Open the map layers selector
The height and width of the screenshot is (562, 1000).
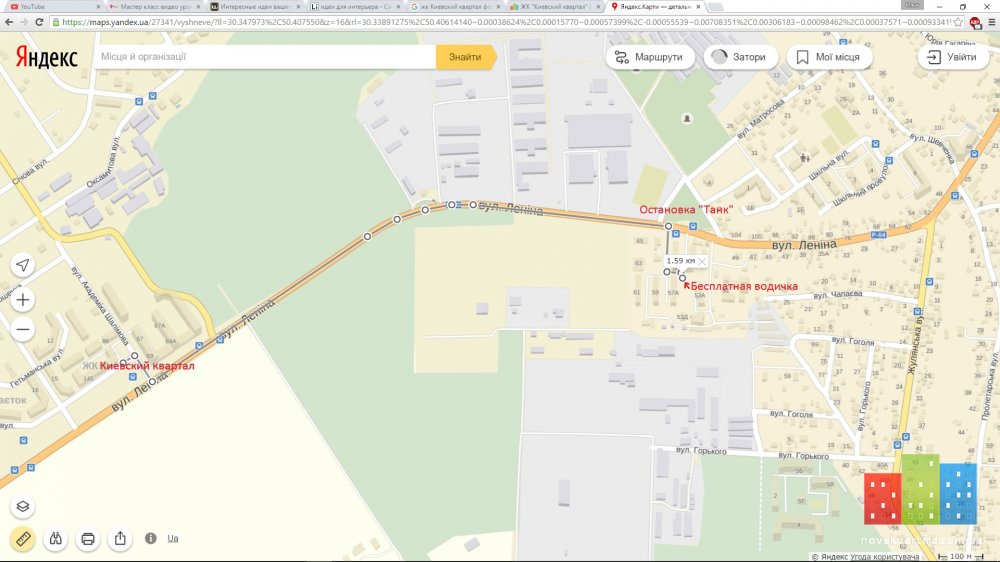coord(23,507)
